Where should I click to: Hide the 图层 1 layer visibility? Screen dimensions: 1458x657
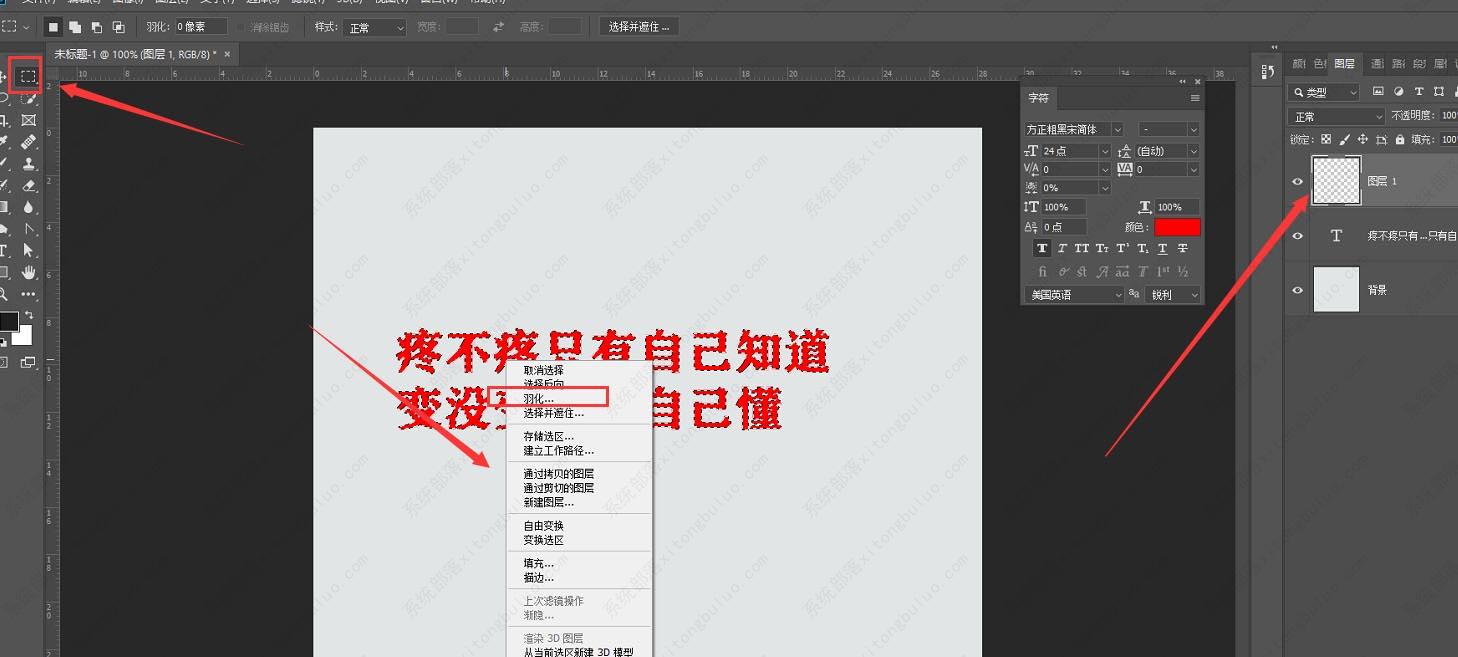(x=1297, y=181)
